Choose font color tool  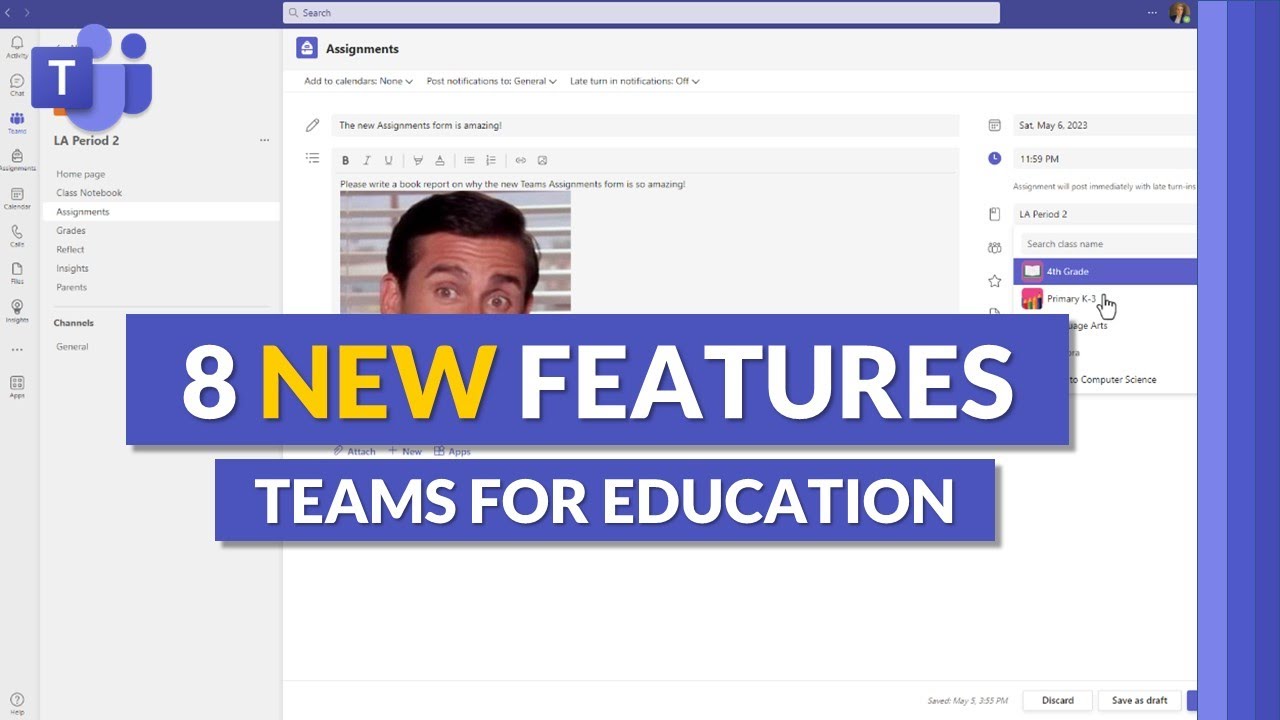point(440,160)
